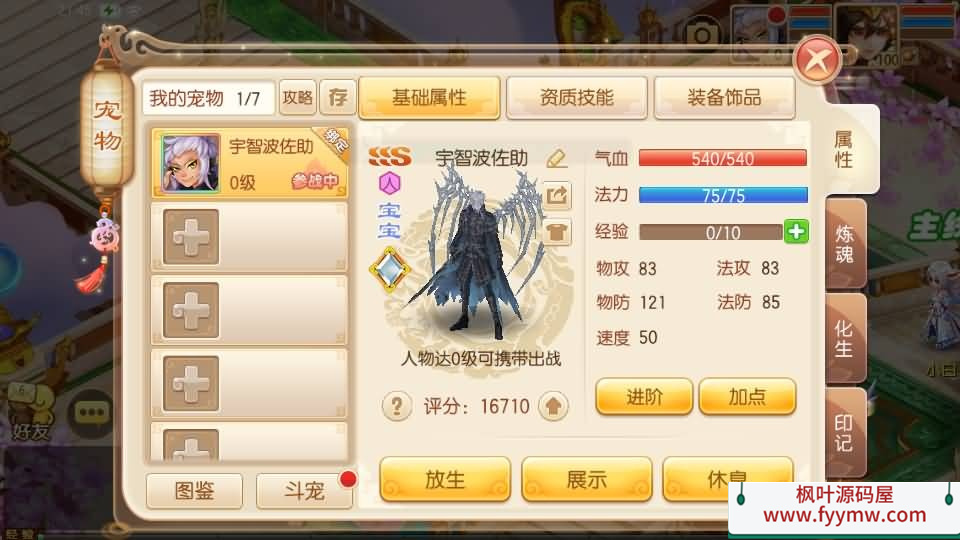Screen dimensions: 960x540
Task: Click the first empty pet slot plus
Action: tap(191, 237)
